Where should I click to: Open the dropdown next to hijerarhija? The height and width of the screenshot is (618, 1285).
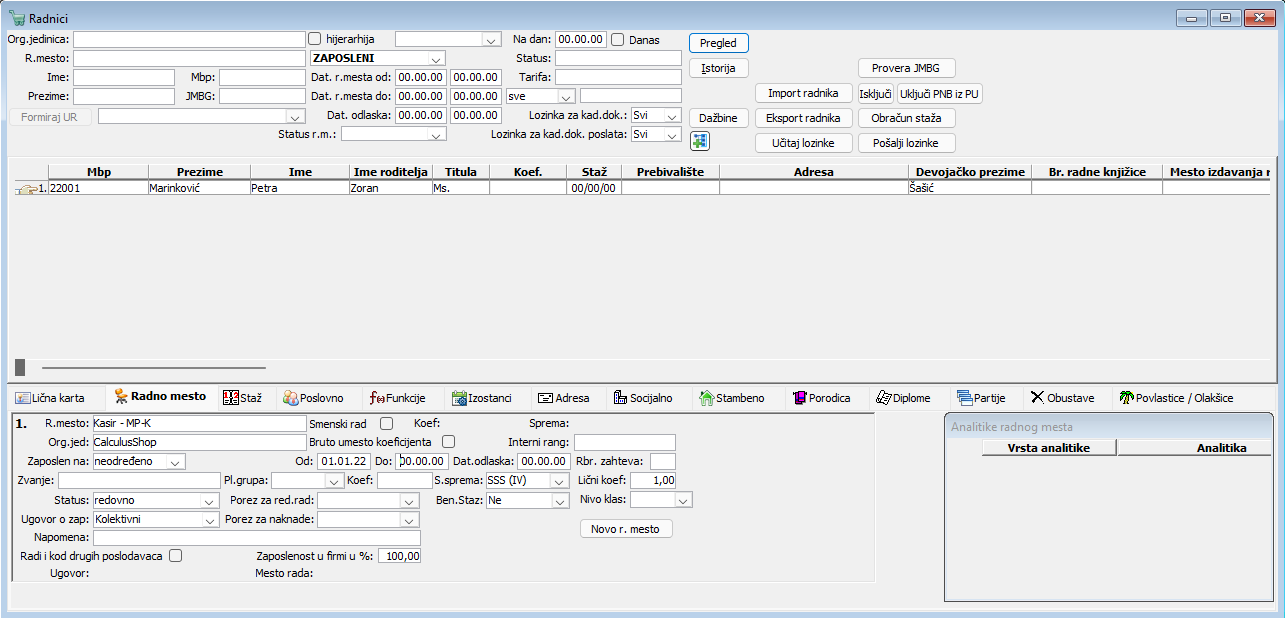tap(491, 40)
